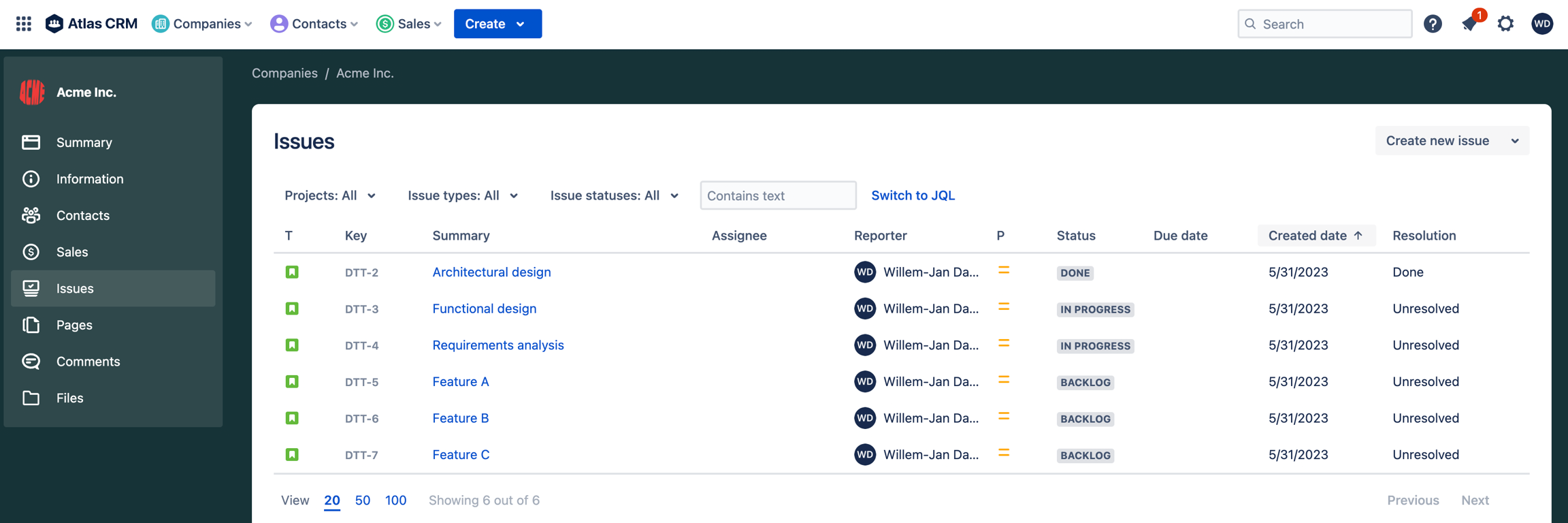
Task: Open the help question mark icon
Action: (1433, 24)
